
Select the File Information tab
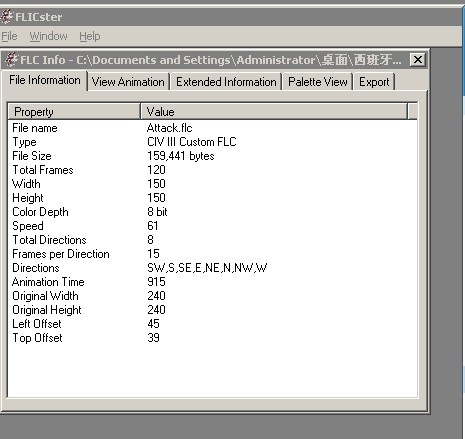(x=45, y=80)
